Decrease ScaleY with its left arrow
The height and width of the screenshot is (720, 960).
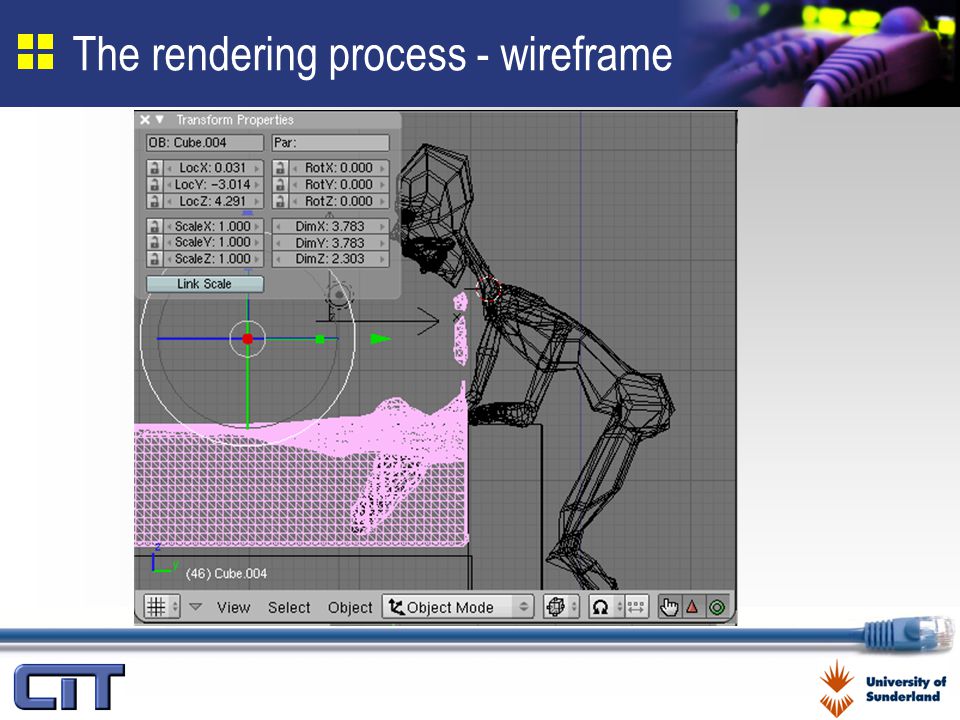pyautogui.click(x=170, y=242)
